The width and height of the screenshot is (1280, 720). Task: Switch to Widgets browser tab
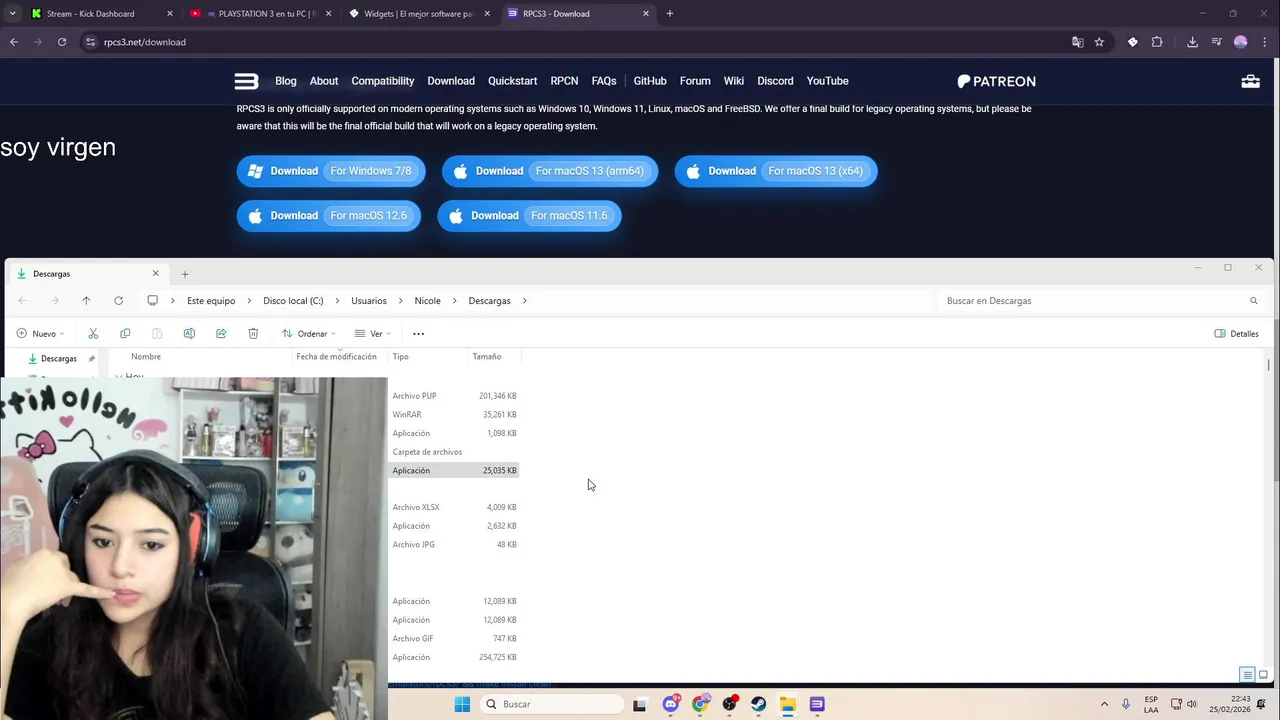pyautogui.click(x=418, y=14)
